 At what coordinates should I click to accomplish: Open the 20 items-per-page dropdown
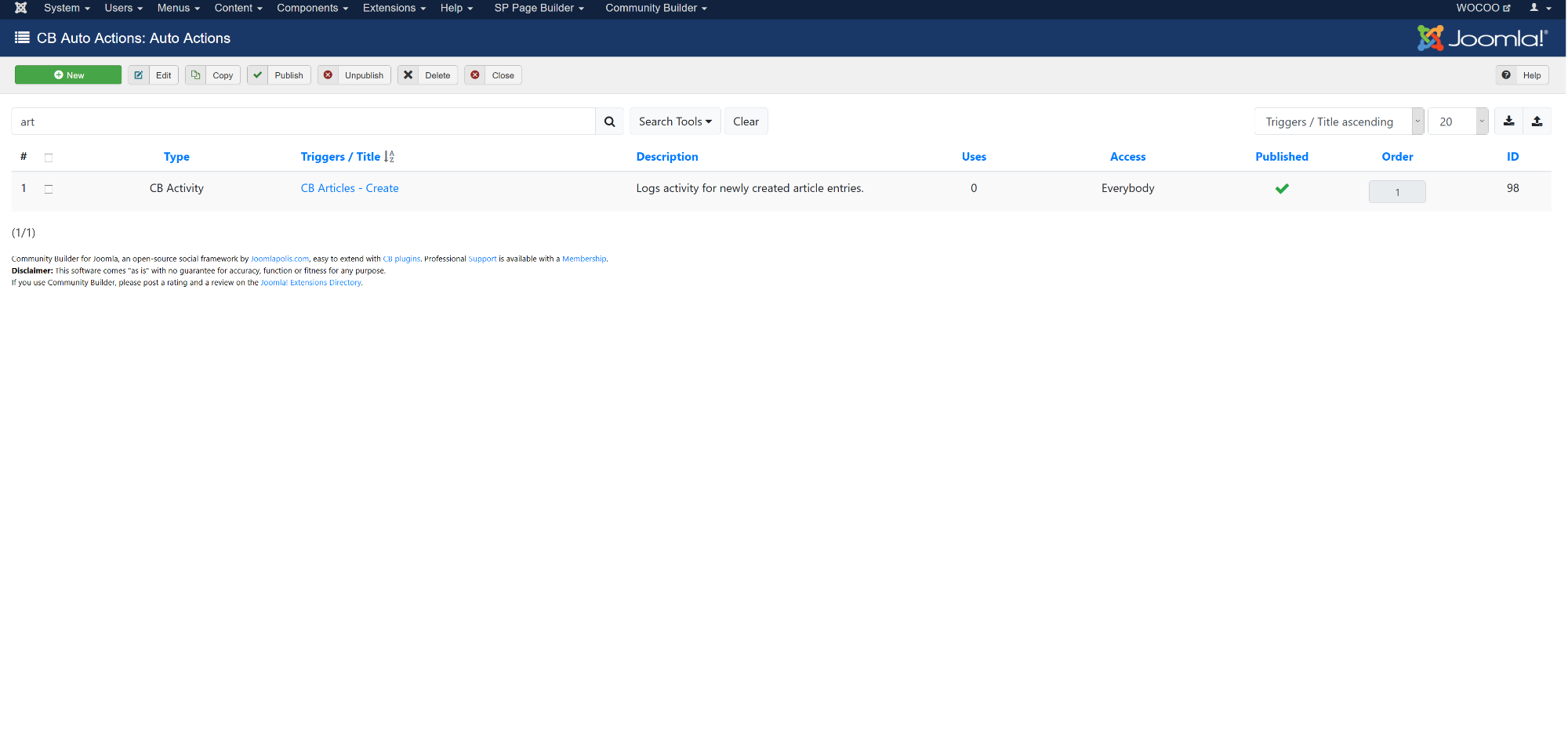click(1458, 121)
